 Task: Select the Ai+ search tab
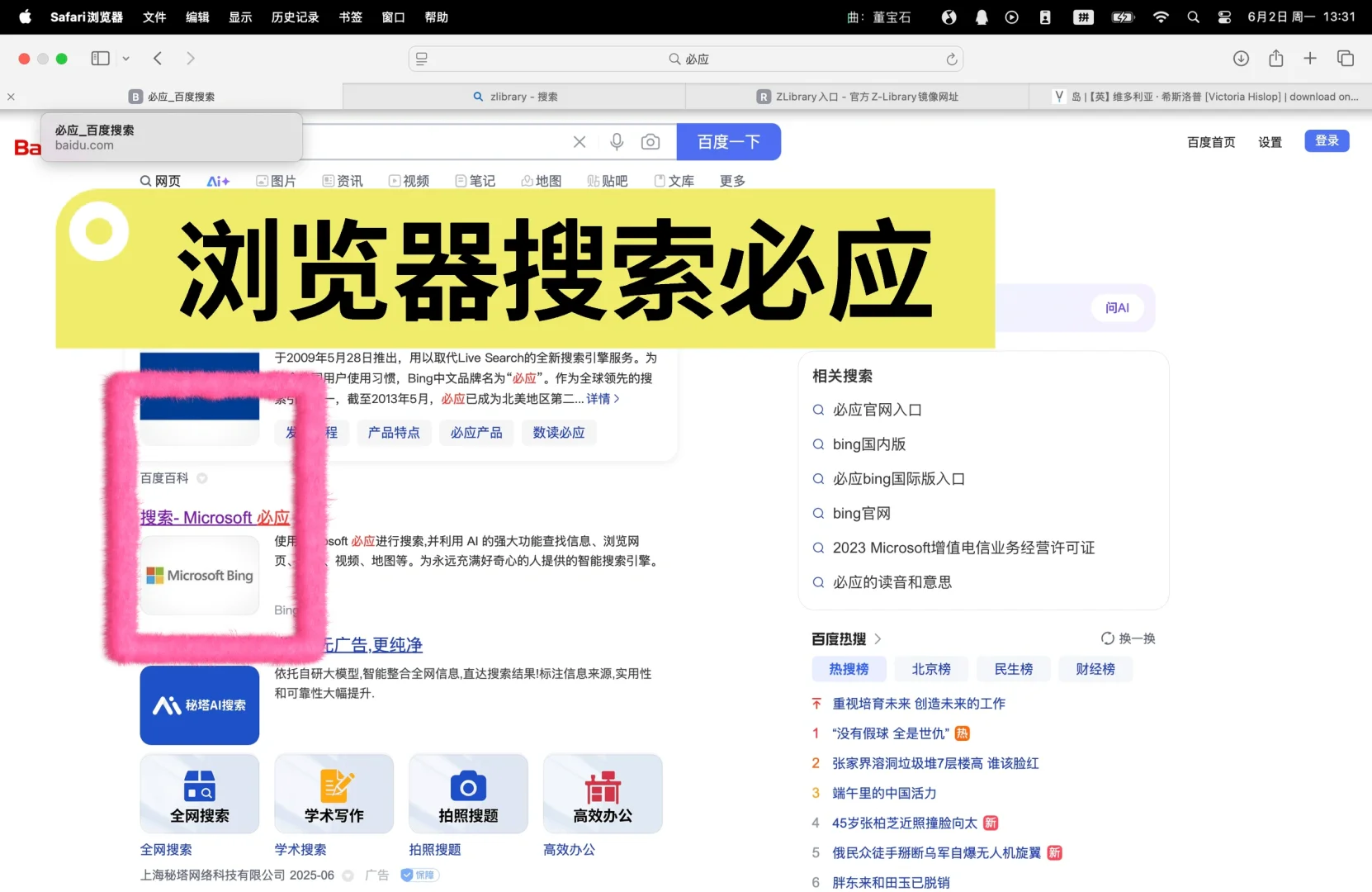tap(218, 181)
